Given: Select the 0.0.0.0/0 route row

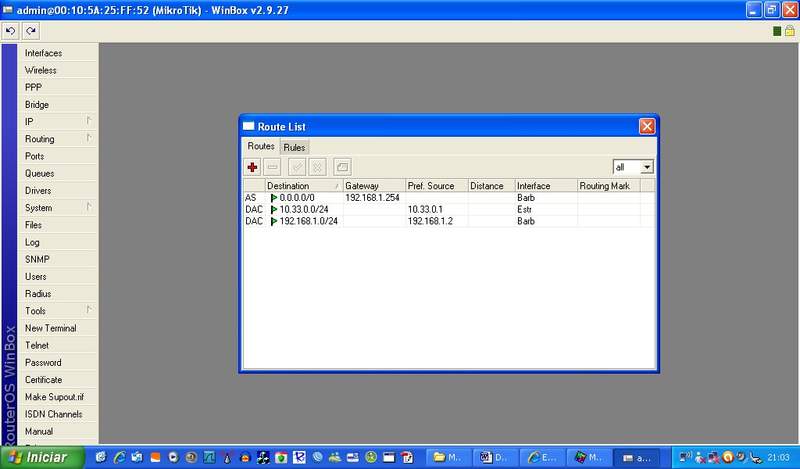Looking at the screenshot, I should [449, 198].
